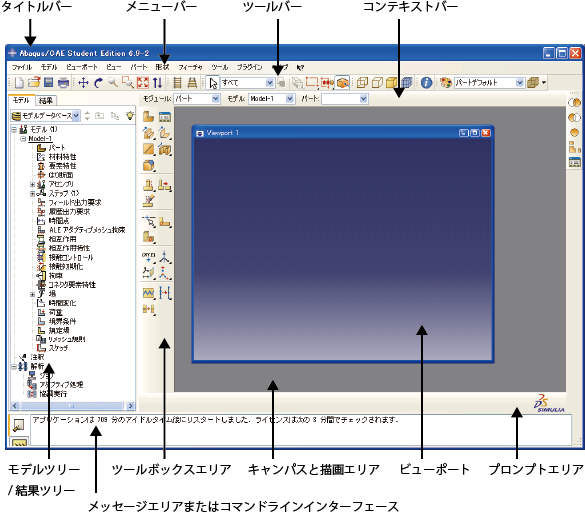Expand the アセンブリ tree node
Image resolution: width=585 pixels, height=516 pixels.
pyautogui.click(x=33, y=184)
